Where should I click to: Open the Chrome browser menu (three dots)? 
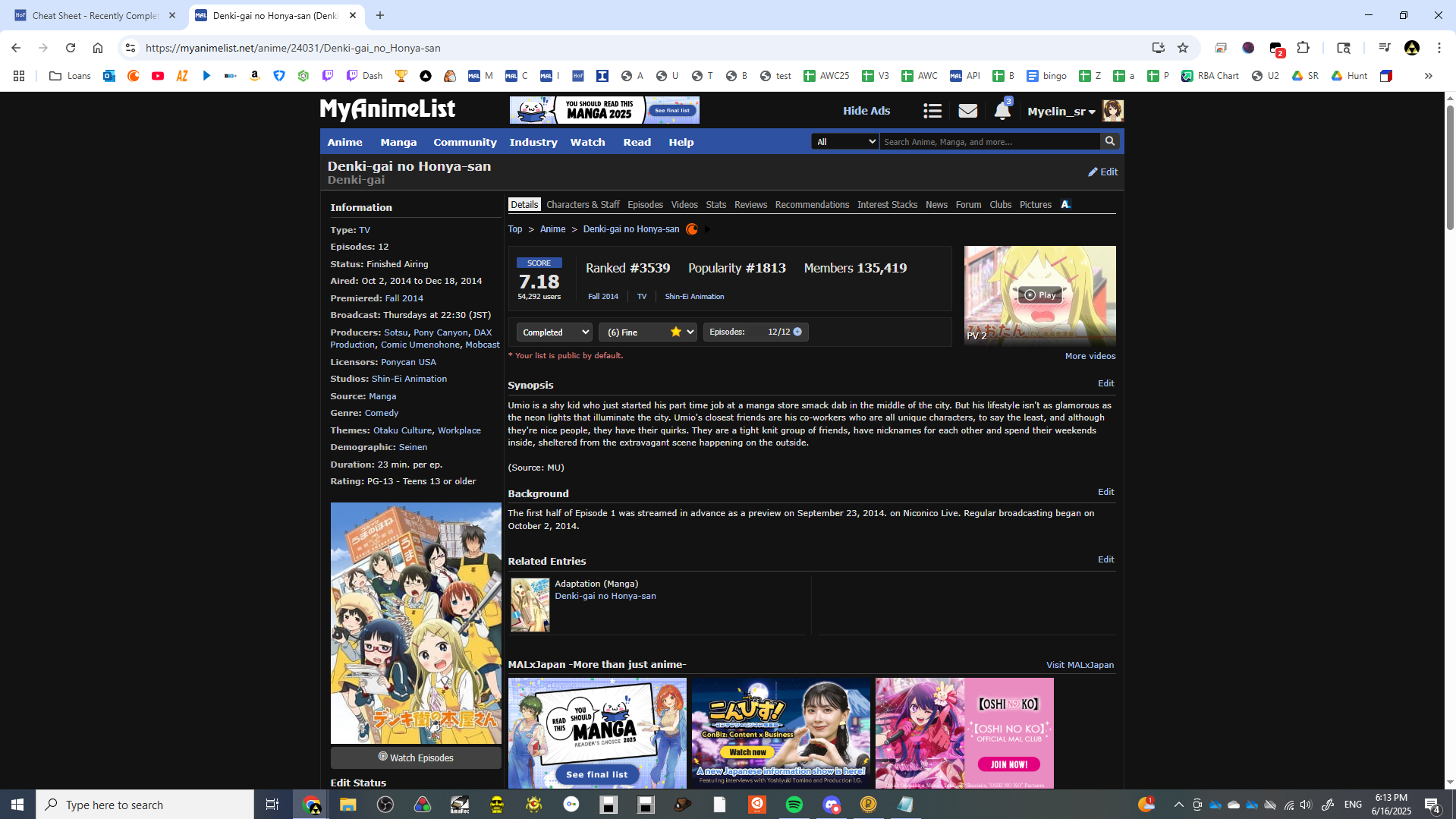coord(1439,48)
